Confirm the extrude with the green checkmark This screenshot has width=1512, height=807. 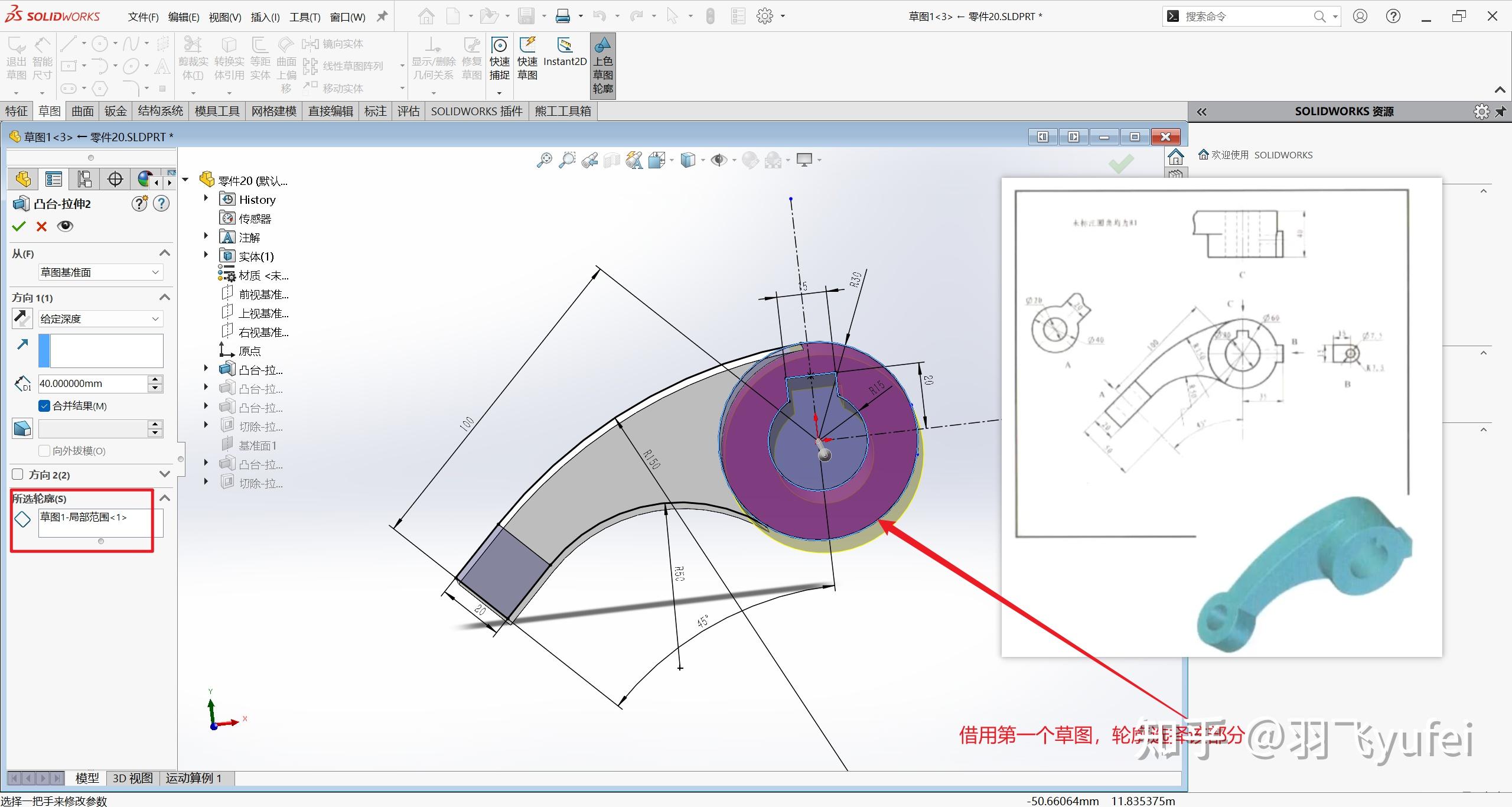[18, 226]
